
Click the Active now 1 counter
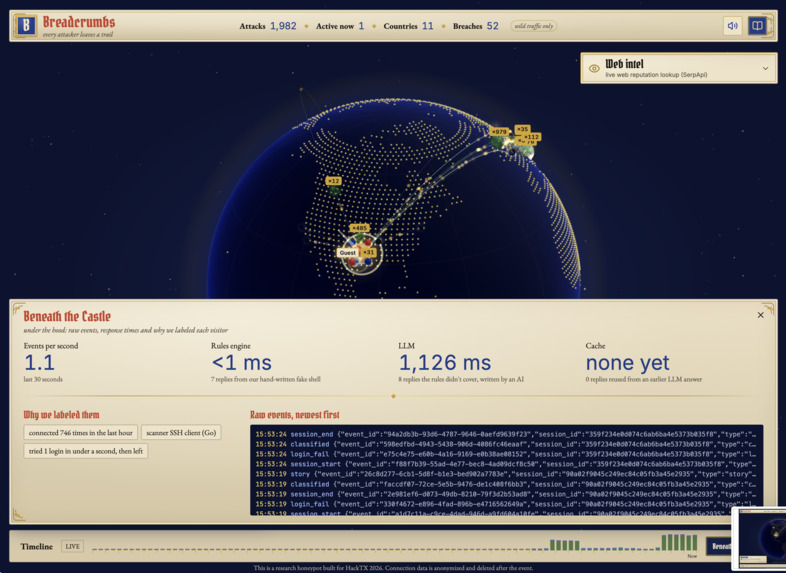coord(340,26)
